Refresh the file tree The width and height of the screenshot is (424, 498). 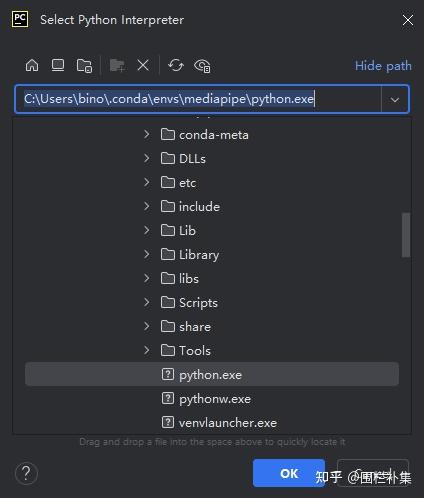[x=176, y=65]
